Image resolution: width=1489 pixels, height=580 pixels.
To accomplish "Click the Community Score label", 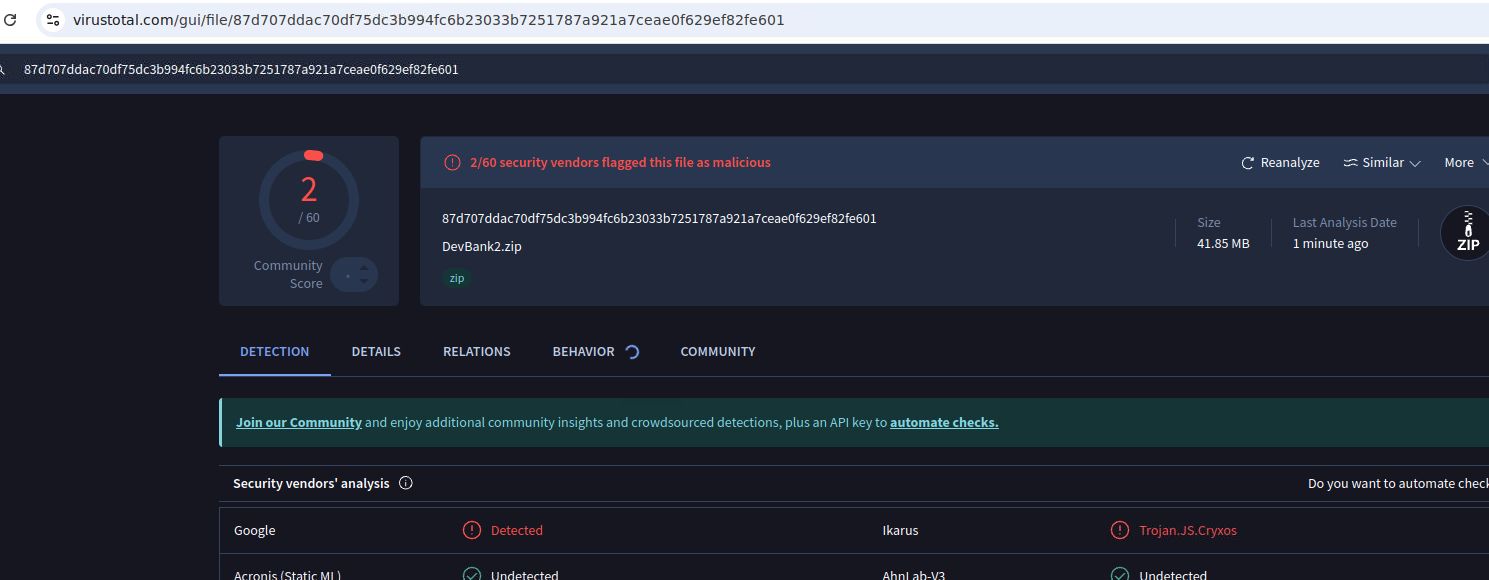I will point(288,274).
